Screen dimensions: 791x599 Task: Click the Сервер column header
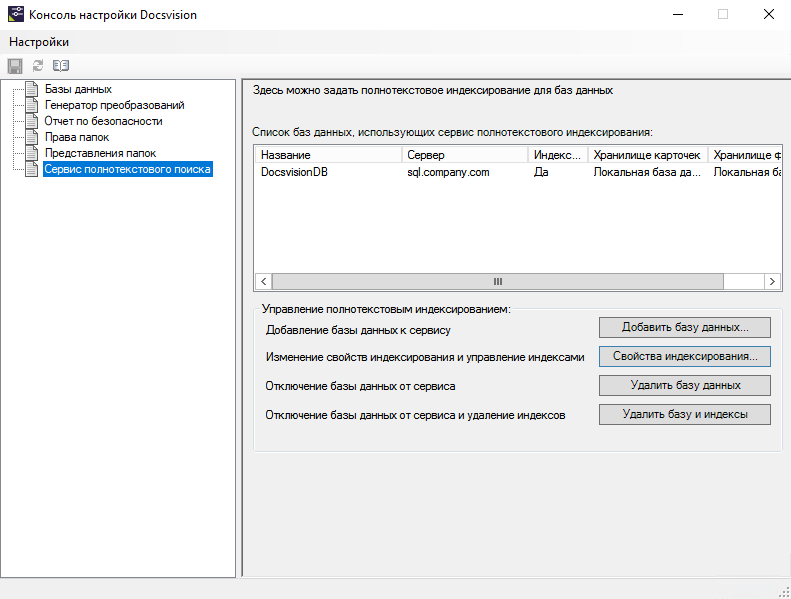(464, 155)
